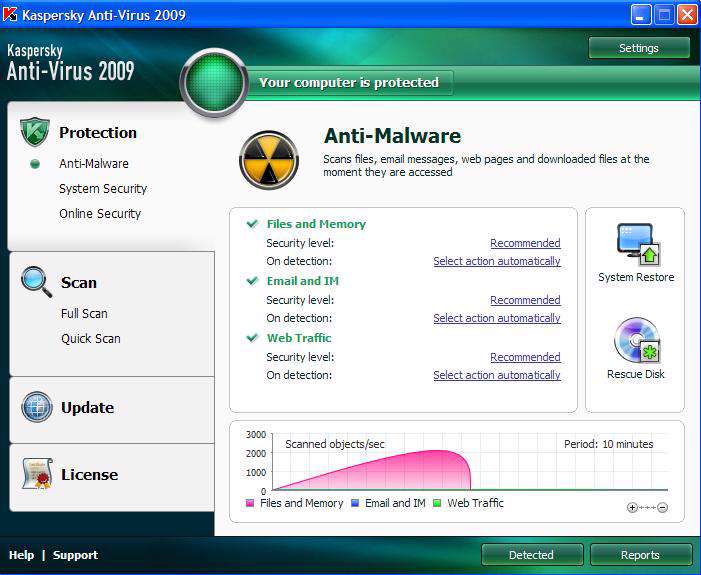Open the Help link
701x575 pixels.
[21, 555]
